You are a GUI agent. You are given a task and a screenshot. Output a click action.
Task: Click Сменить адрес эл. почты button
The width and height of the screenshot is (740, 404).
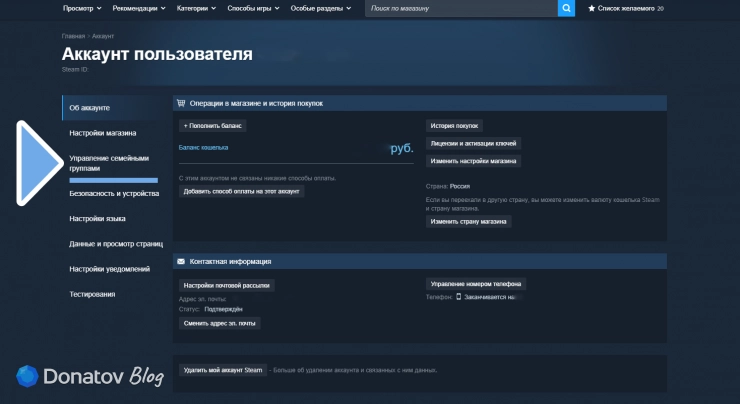click(x=219, y=323)
